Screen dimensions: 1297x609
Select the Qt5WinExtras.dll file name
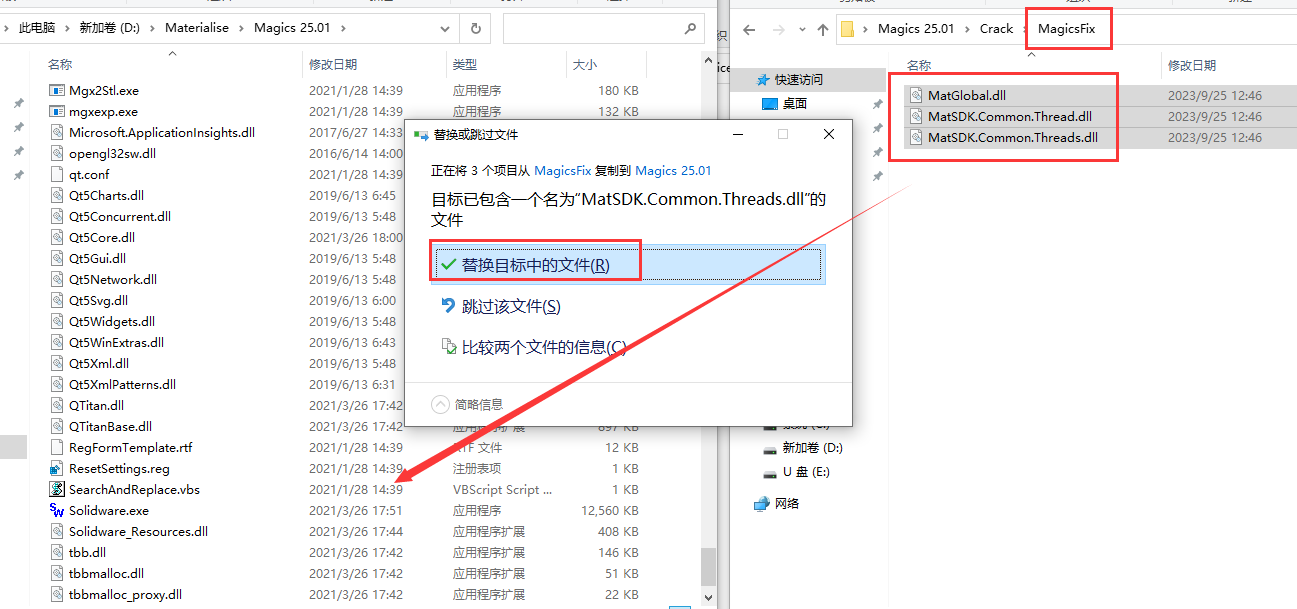(116, 343)
